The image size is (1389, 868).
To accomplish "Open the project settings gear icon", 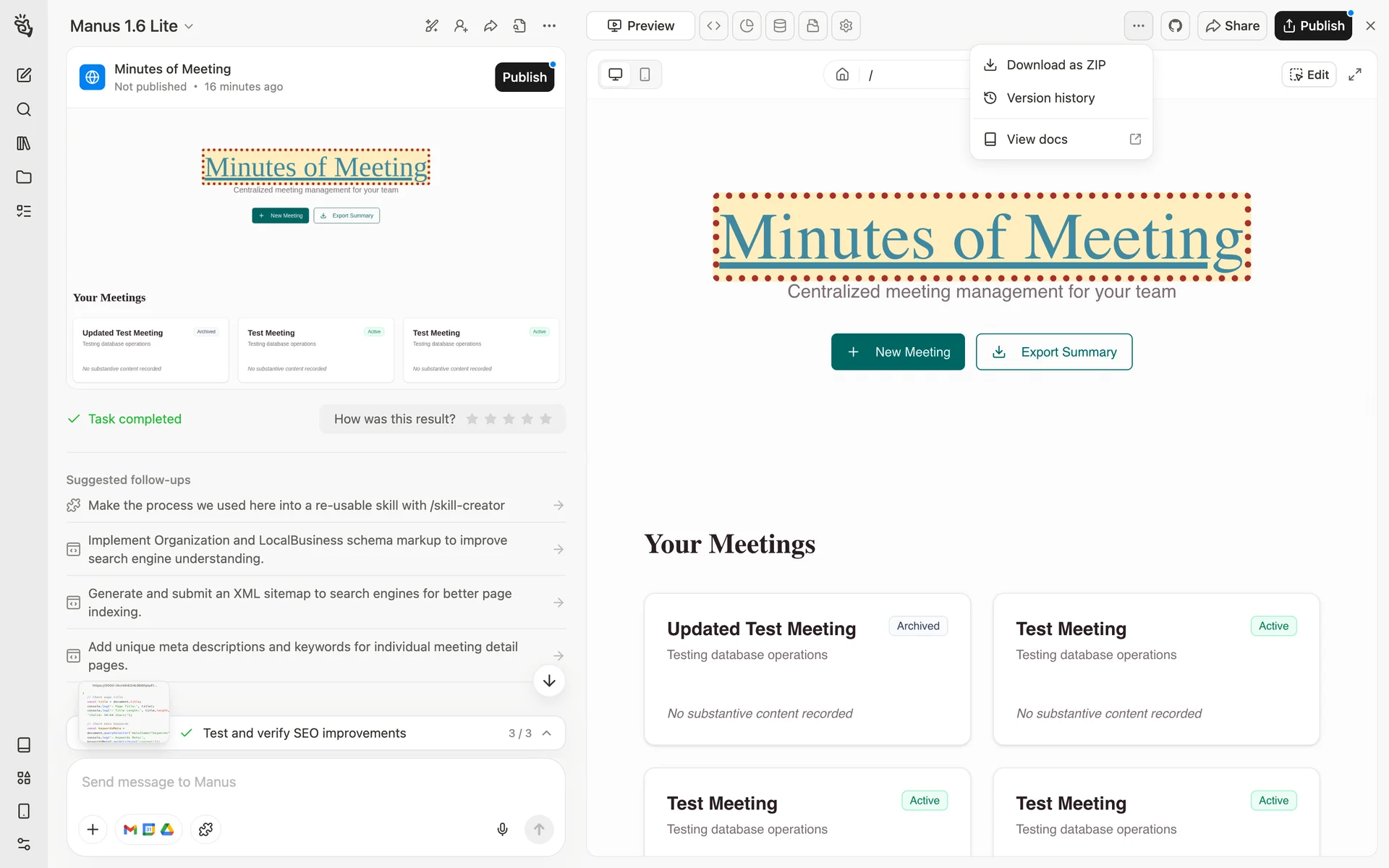I will [x=846, y=26].
